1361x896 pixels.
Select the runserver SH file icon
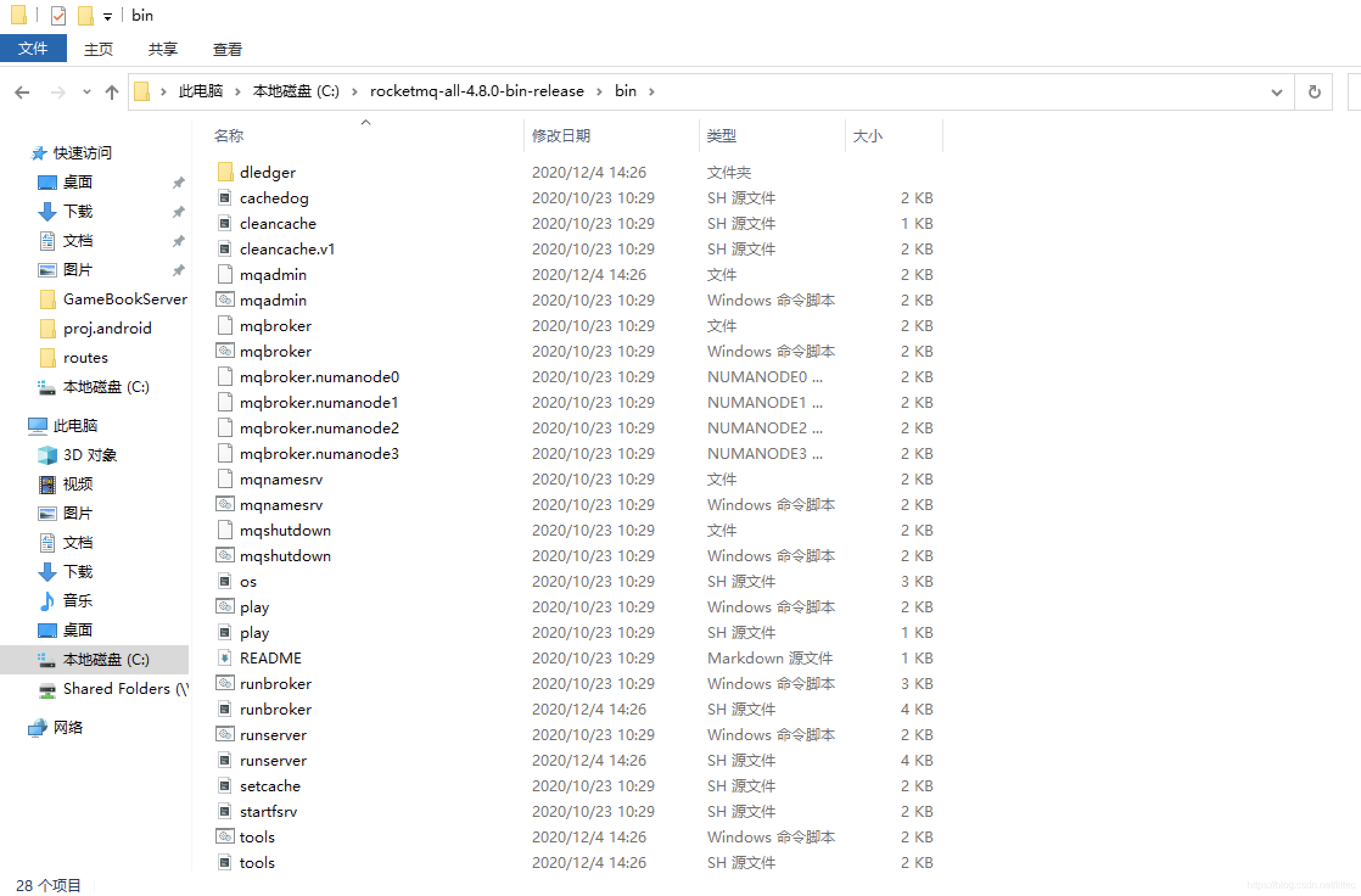tap(225, 760)
